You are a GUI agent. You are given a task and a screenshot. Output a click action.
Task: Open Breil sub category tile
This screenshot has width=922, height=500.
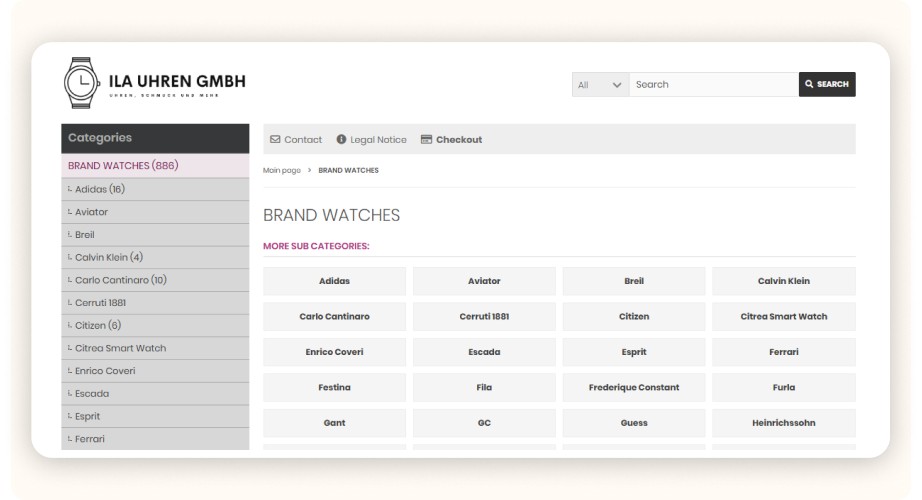point(634,281)
